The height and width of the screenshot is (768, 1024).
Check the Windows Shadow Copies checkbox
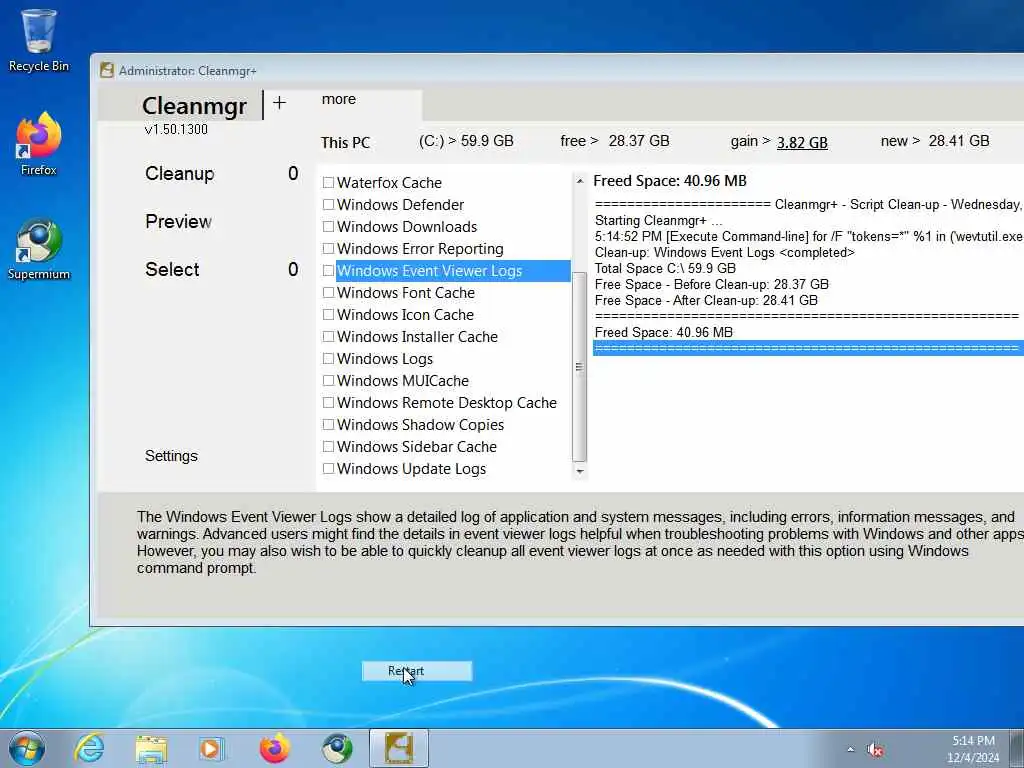[x=328, y=424]
